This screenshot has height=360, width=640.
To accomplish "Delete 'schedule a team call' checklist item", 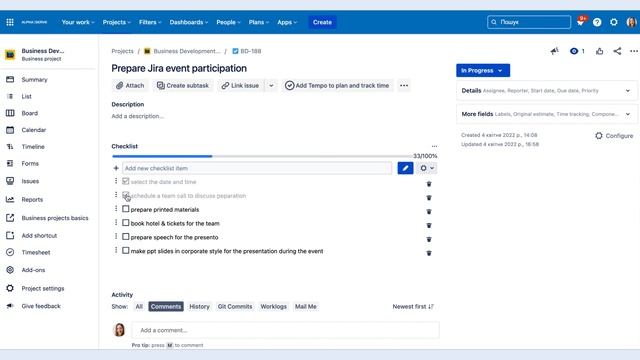I will point(429,198).
